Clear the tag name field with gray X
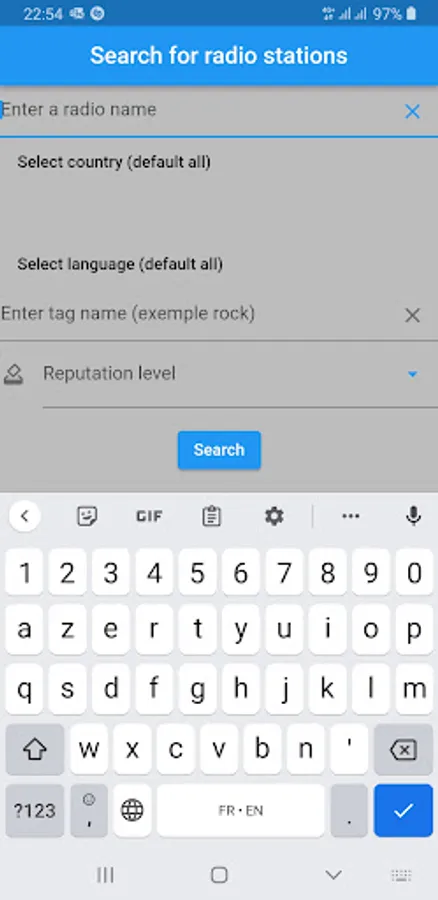Viewport: 438px width, 900px height. [412, 315]
